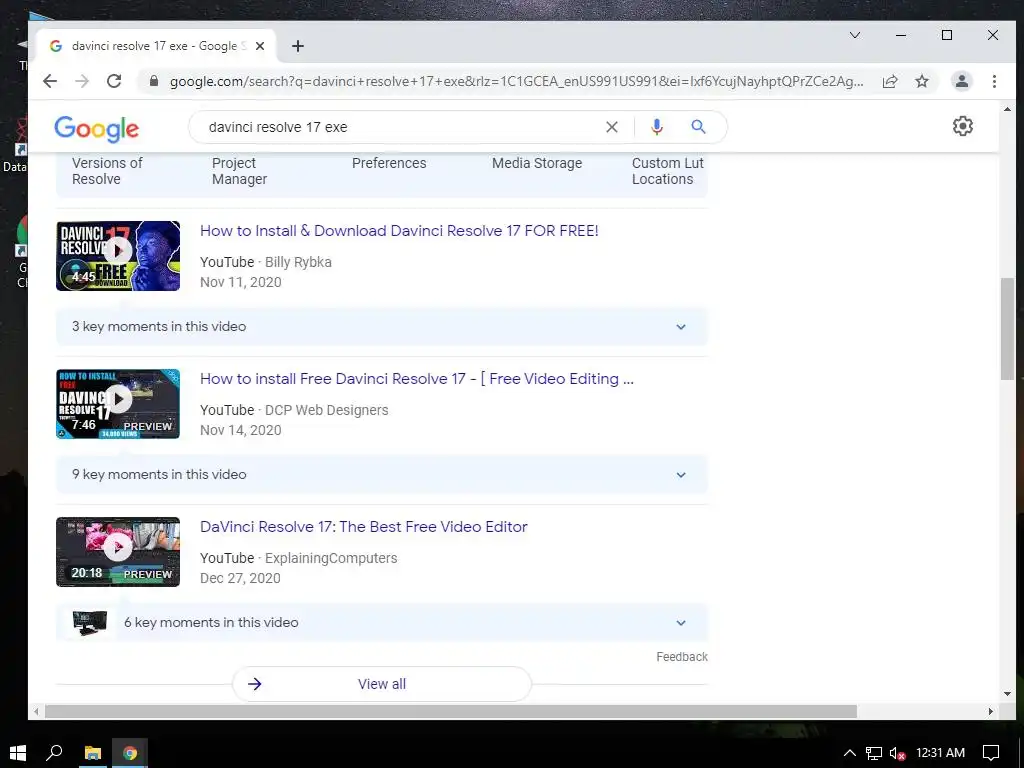Share this page from address bar

[x=890, y=81]
